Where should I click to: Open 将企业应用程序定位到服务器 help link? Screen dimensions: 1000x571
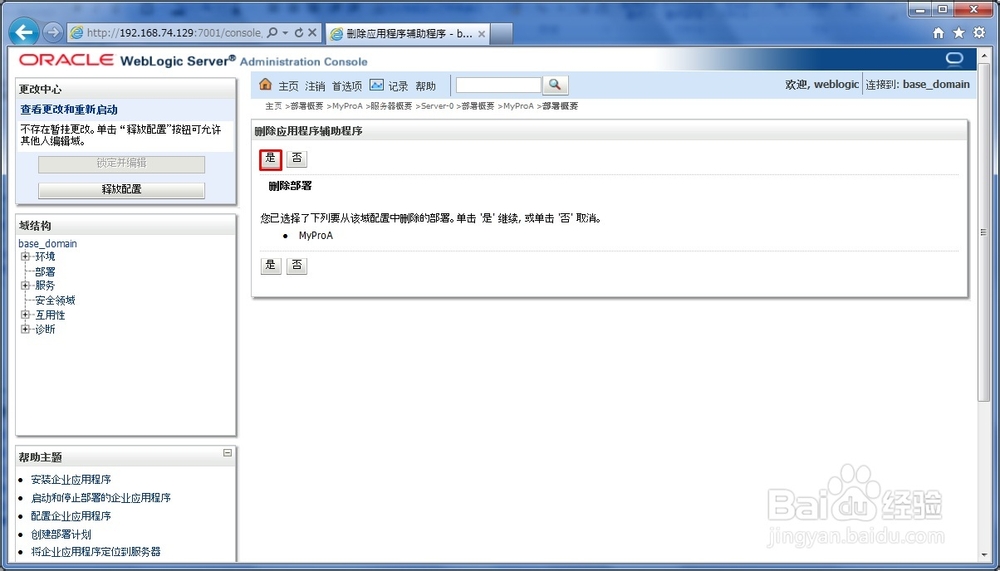point(96,552)
